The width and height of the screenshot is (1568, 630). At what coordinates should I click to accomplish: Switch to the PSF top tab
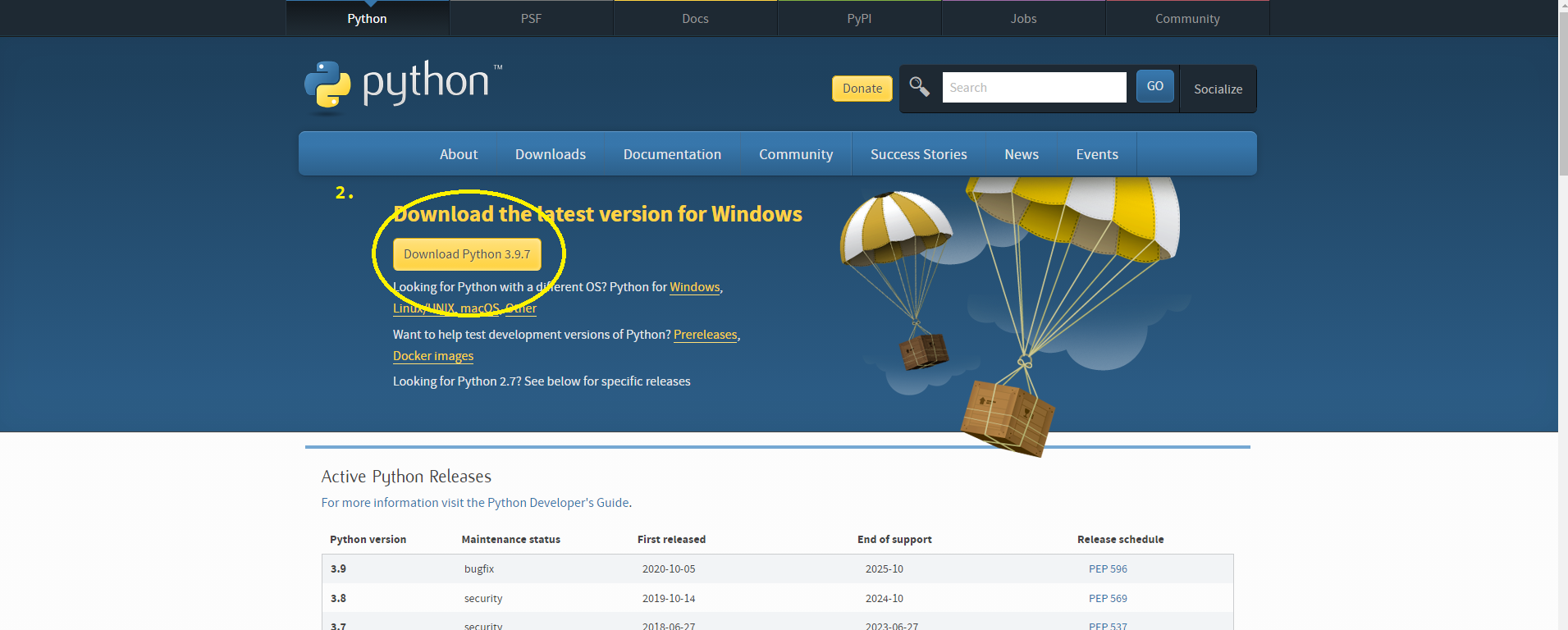[x=531, y=18]
